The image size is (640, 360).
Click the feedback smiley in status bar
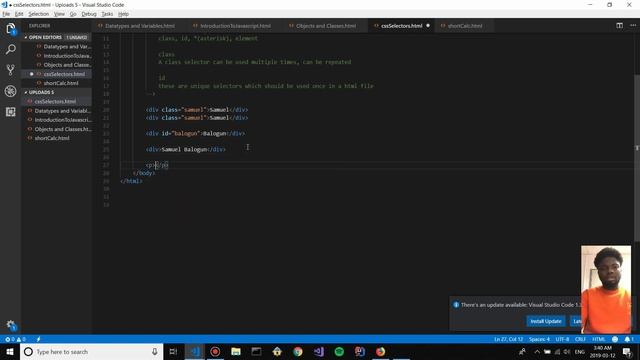[x=615, y=339]
